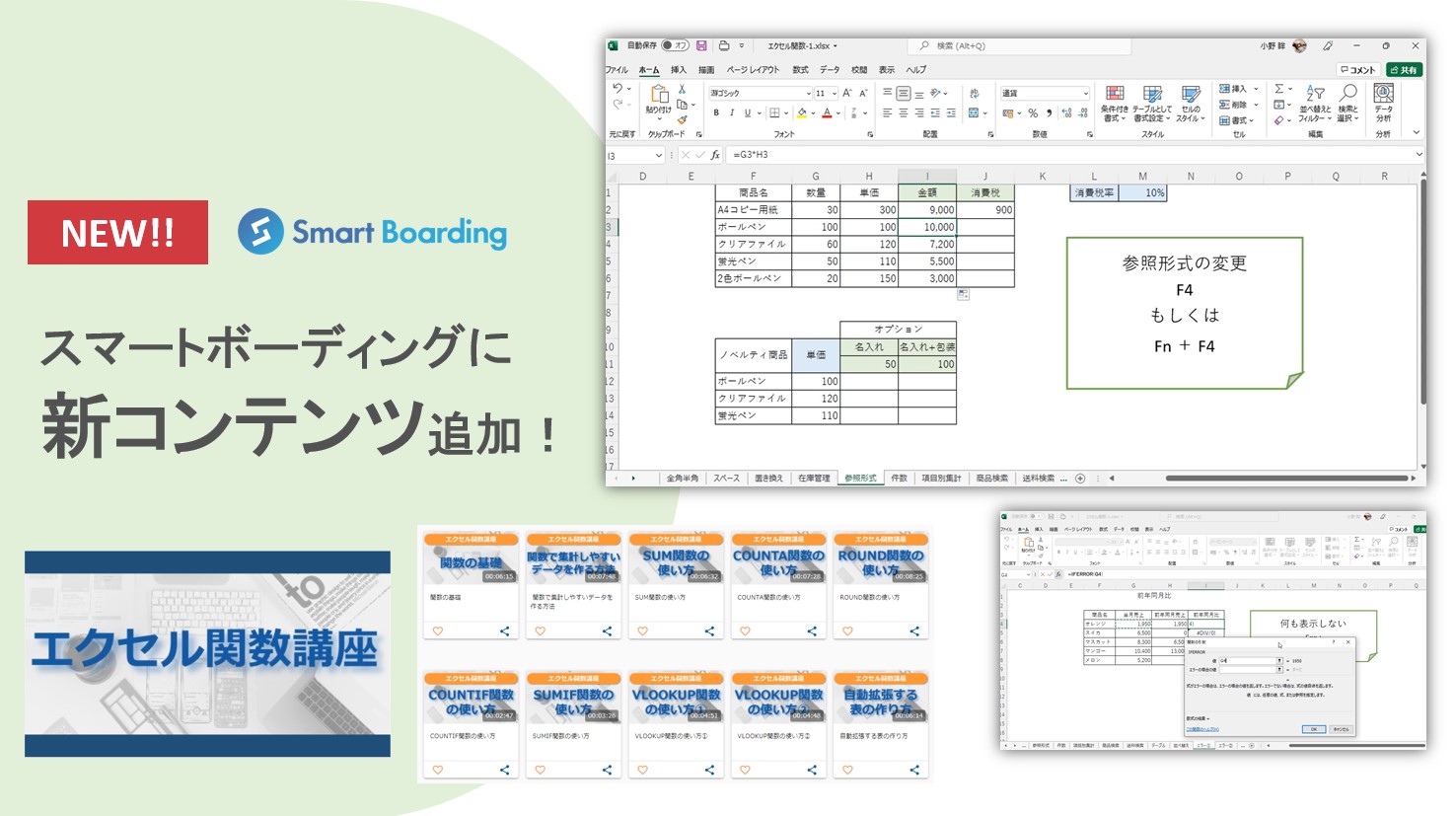Open the 通貨 number format dropdown
This screenshot has width=1456, height=816.
click(x=1085, y=93)
